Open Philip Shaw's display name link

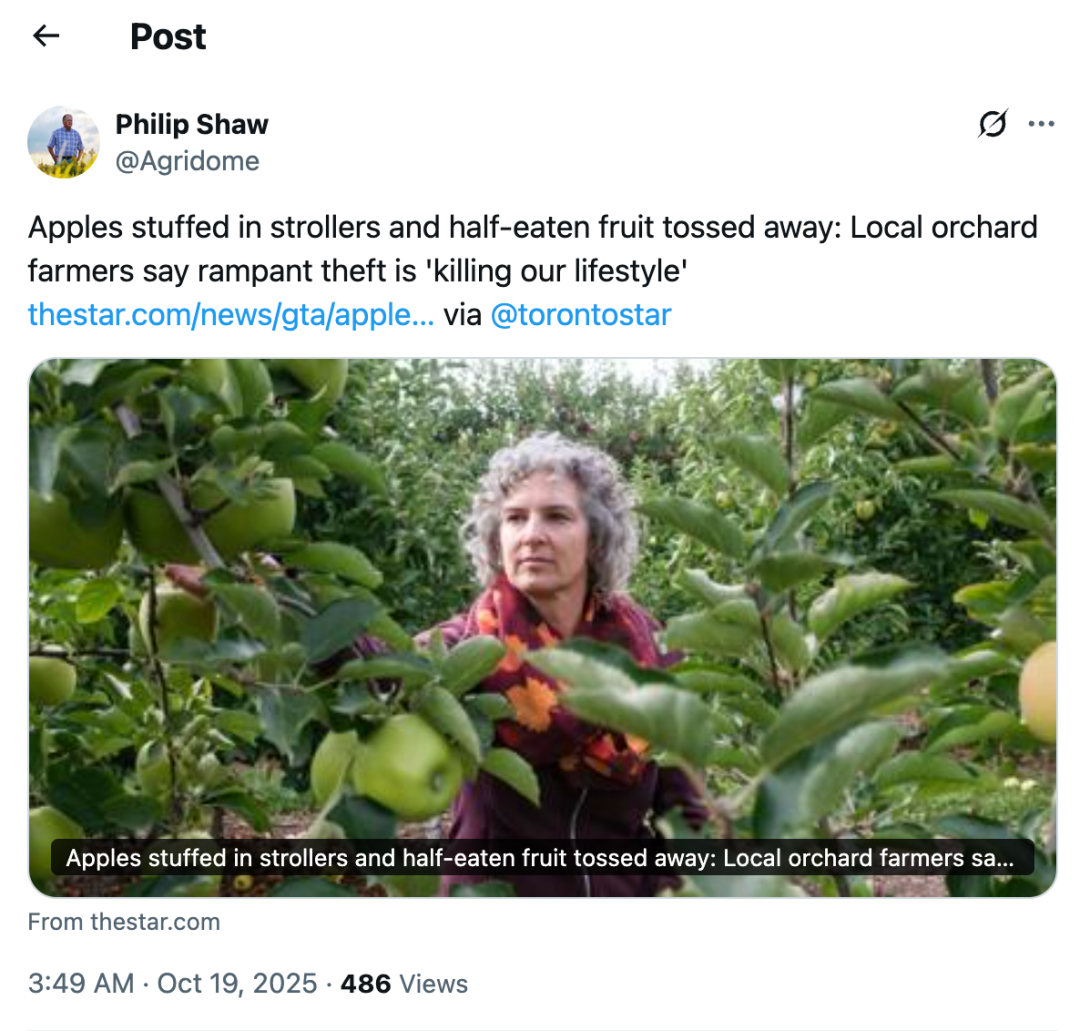tap(192, 124)
